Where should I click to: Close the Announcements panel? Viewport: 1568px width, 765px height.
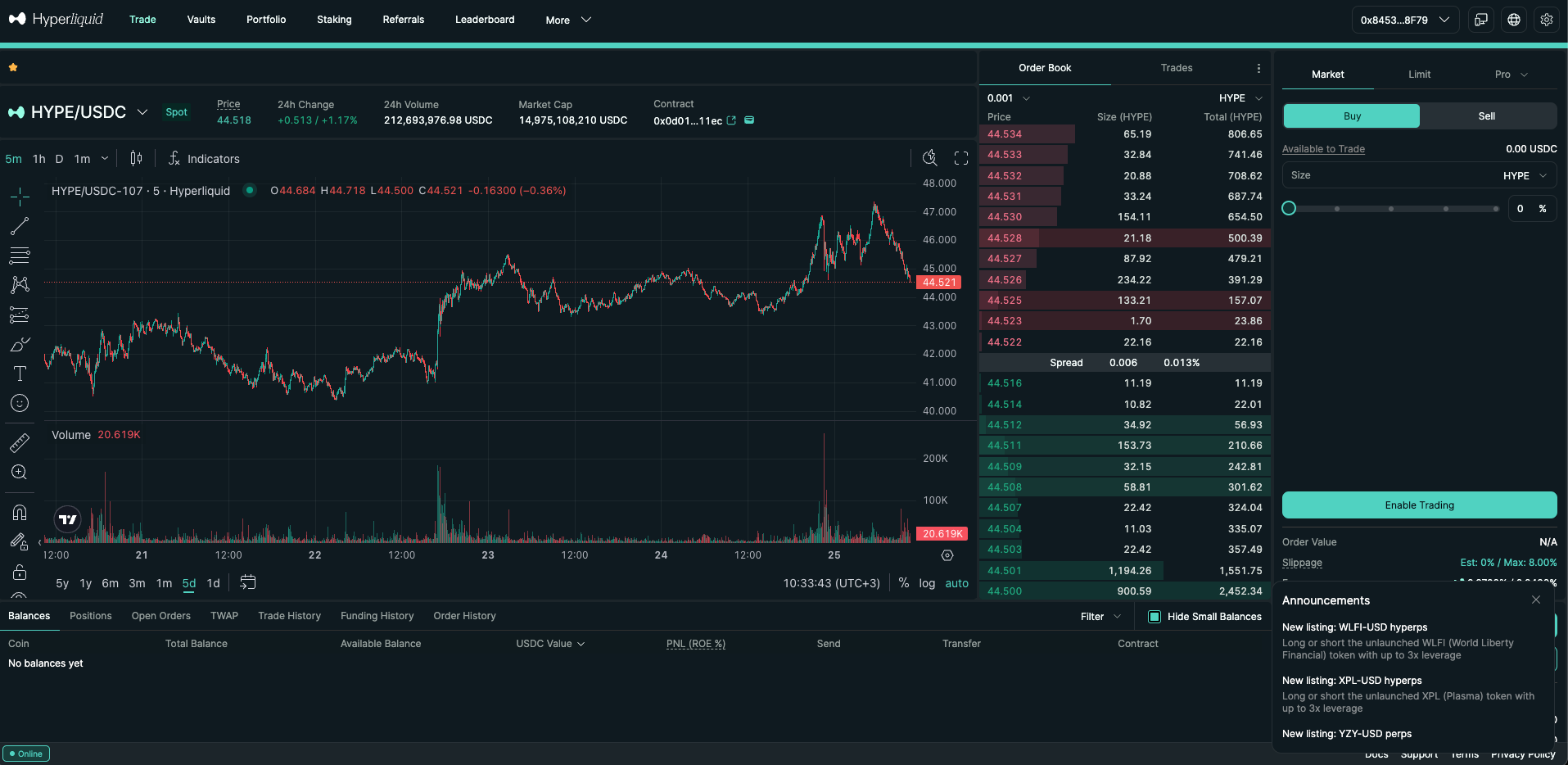pos(1536,600)
